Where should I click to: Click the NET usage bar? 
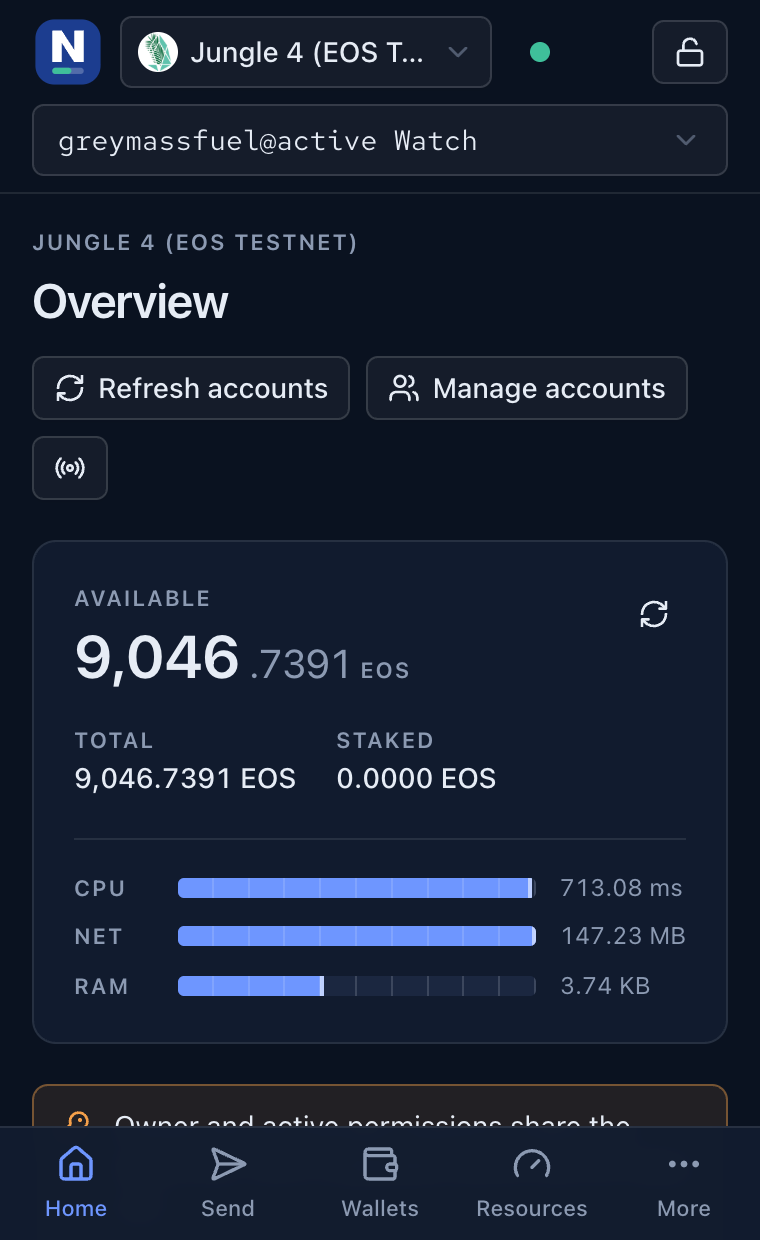pyautogui.click(x=357, y=936)
